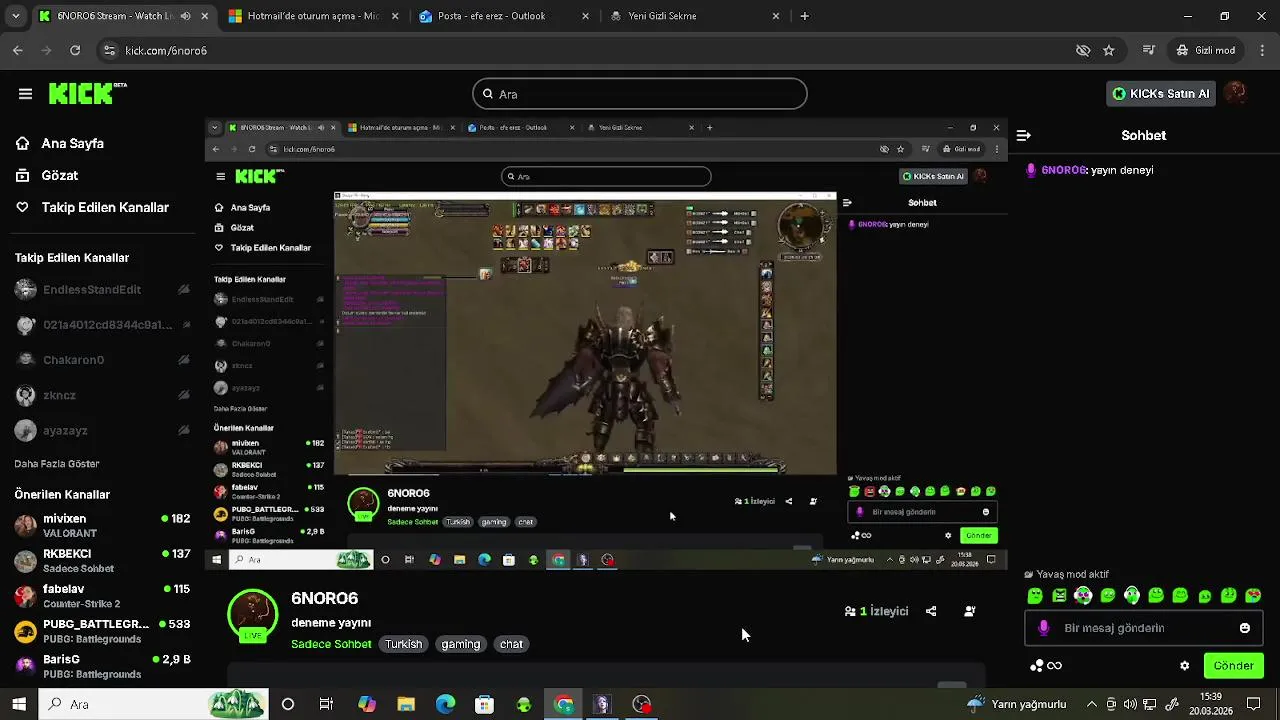Click the Turkish tag
Viewport: 1280px width, 720px height.
(x=404, y=644)
